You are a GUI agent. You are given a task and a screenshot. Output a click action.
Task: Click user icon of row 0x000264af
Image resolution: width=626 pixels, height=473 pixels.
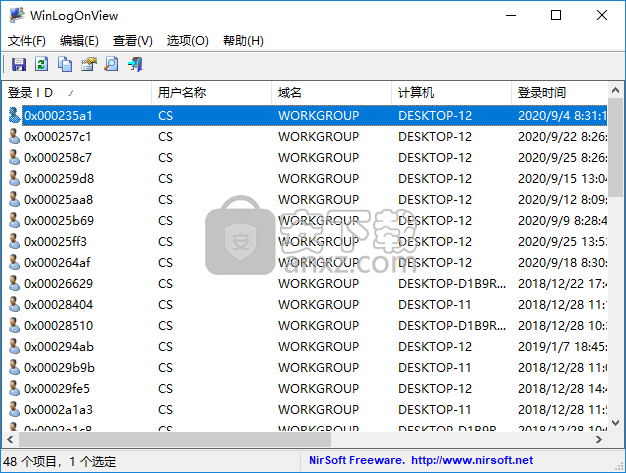click(x=14, y=263)
